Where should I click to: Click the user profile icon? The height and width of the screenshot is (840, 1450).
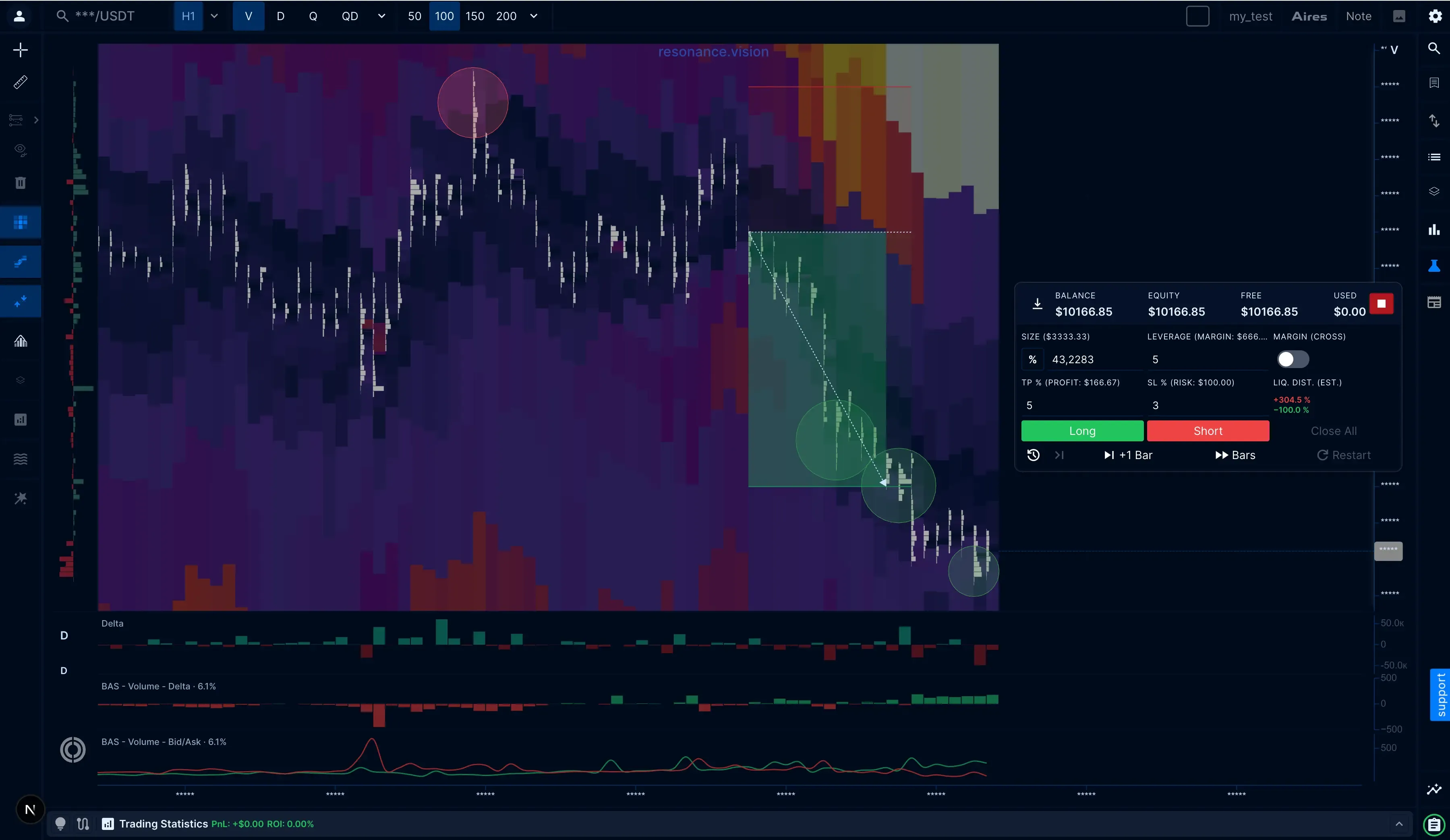[x=19, y=16]
